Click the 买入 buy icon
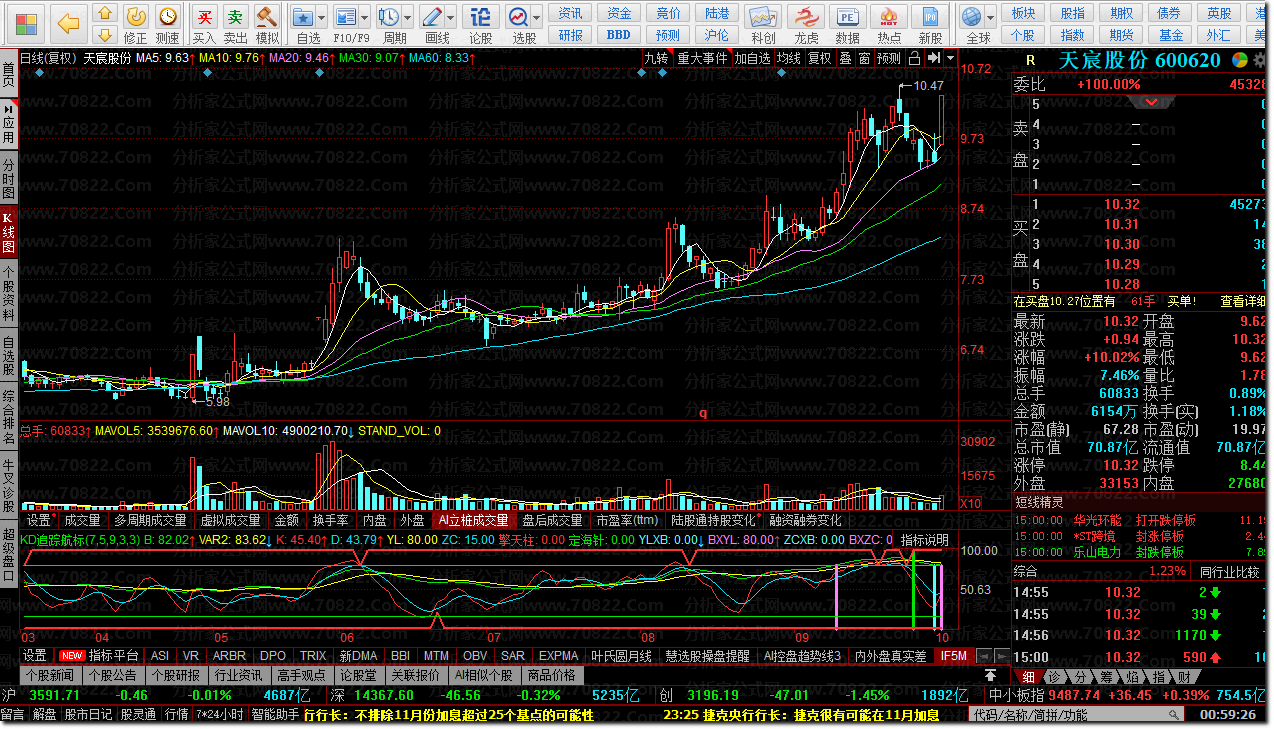Image resolution: width=1274 pixels, height=729 pixels. click(x=204, y=24)
